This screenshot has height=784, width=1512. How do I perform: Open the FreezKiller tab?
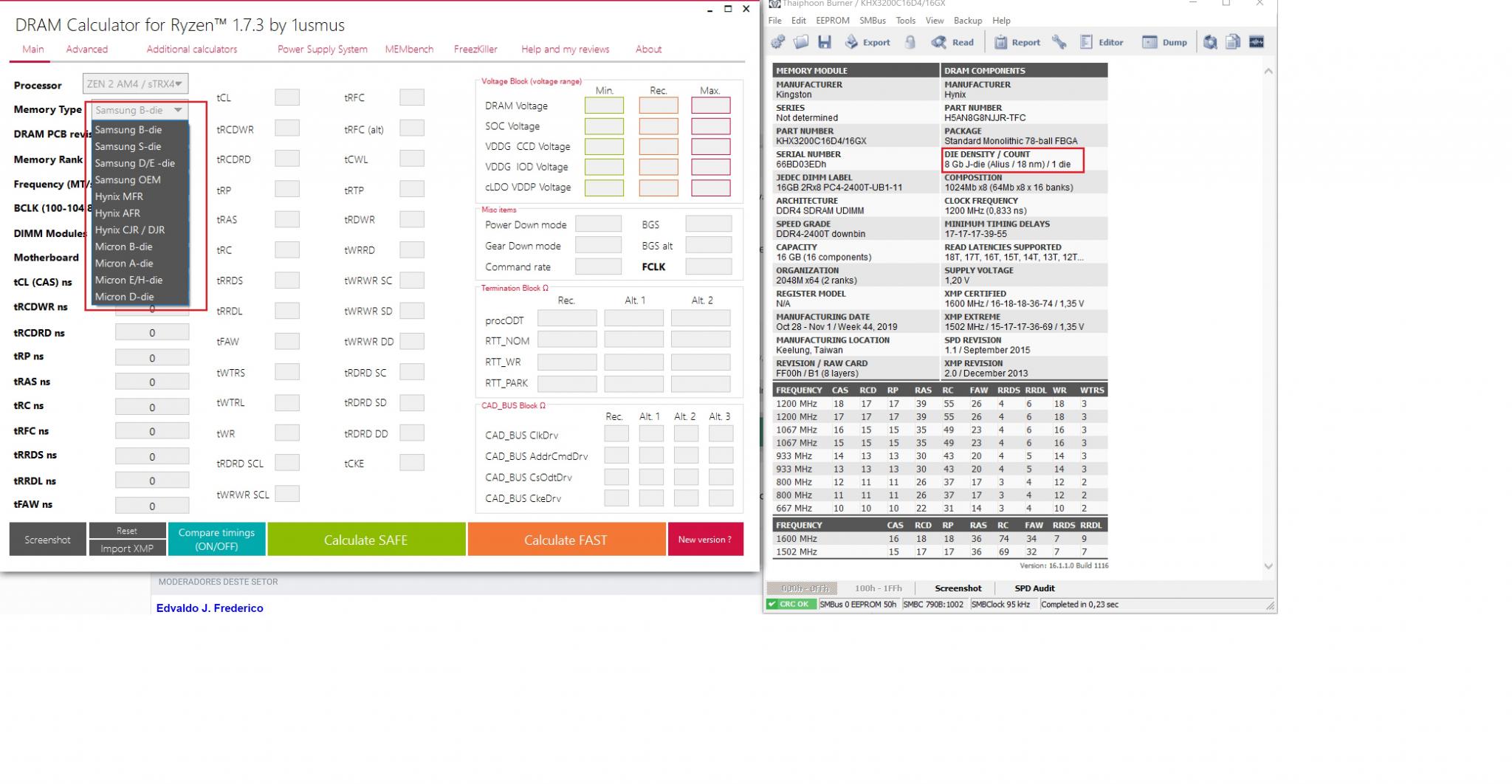[475, 49]
